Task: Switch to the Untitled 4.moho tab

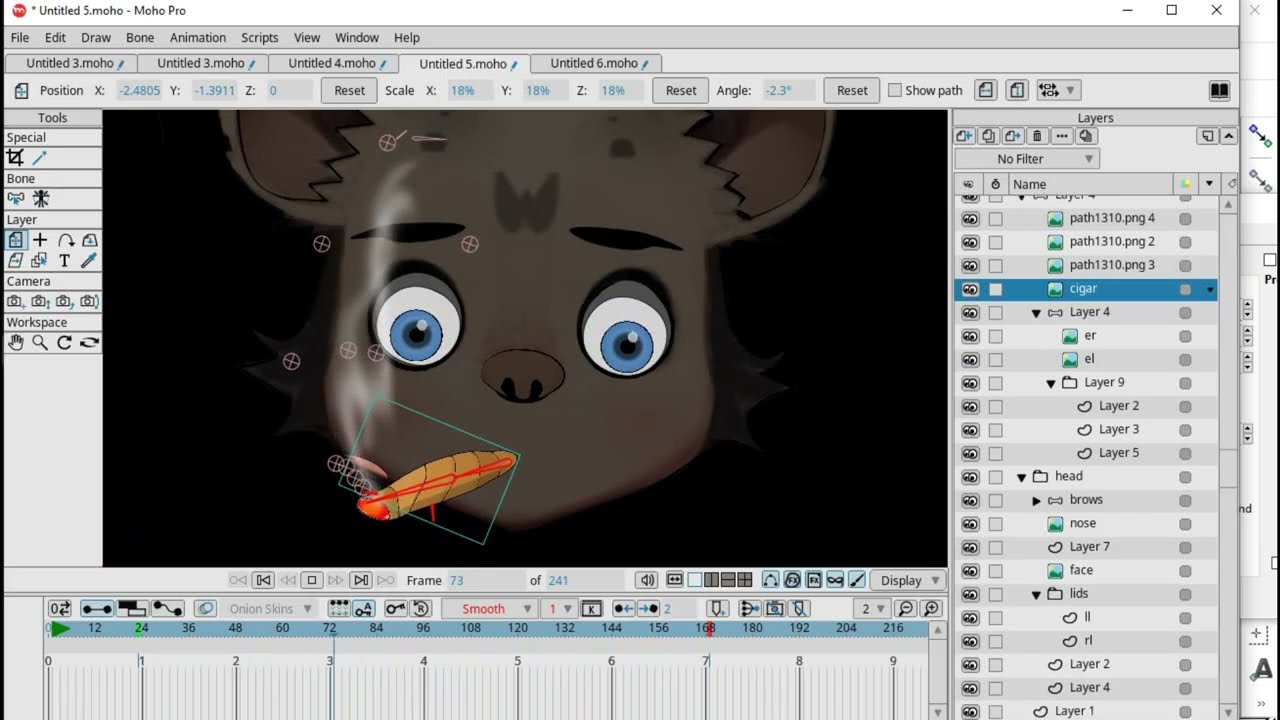Action: (x=333, y=63)
